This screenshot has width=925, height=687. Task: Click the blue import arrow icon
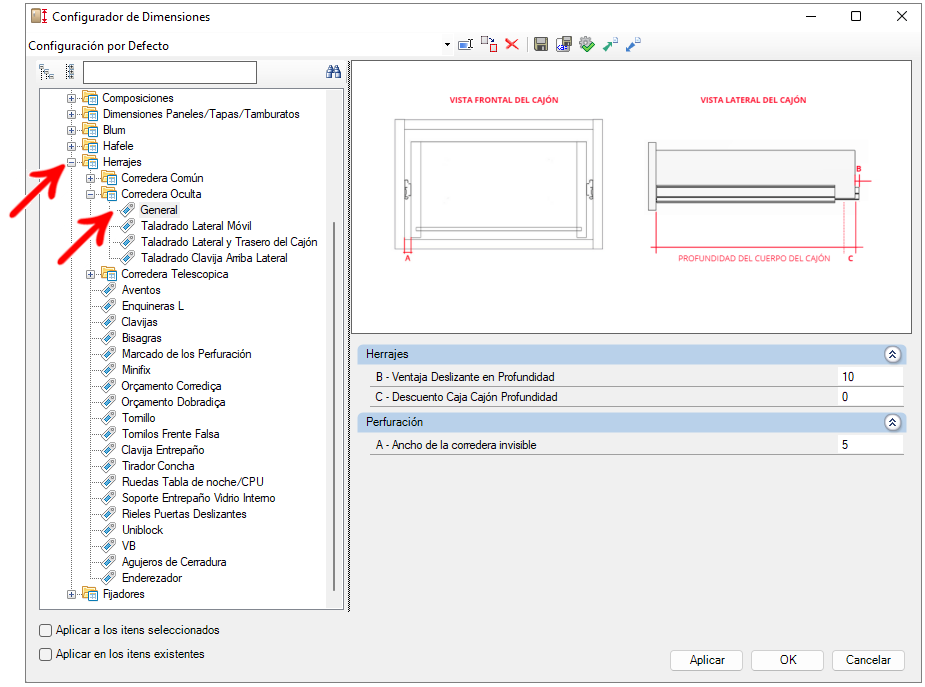[x=633, y=44]
